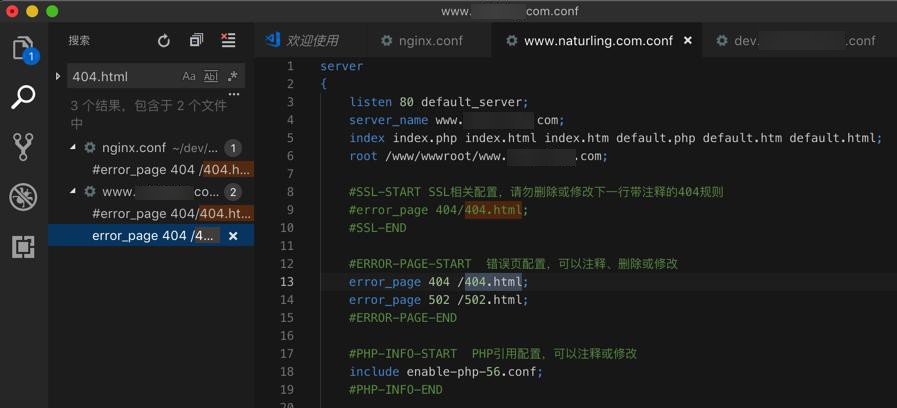Screen dimensions: 897x408
Task: Refresh the search results
Action: 164,41
